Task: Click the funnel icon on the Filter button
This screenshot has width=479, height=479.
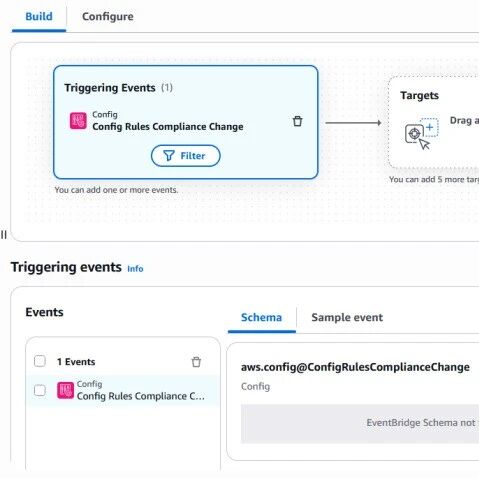Action: point(169,156)
